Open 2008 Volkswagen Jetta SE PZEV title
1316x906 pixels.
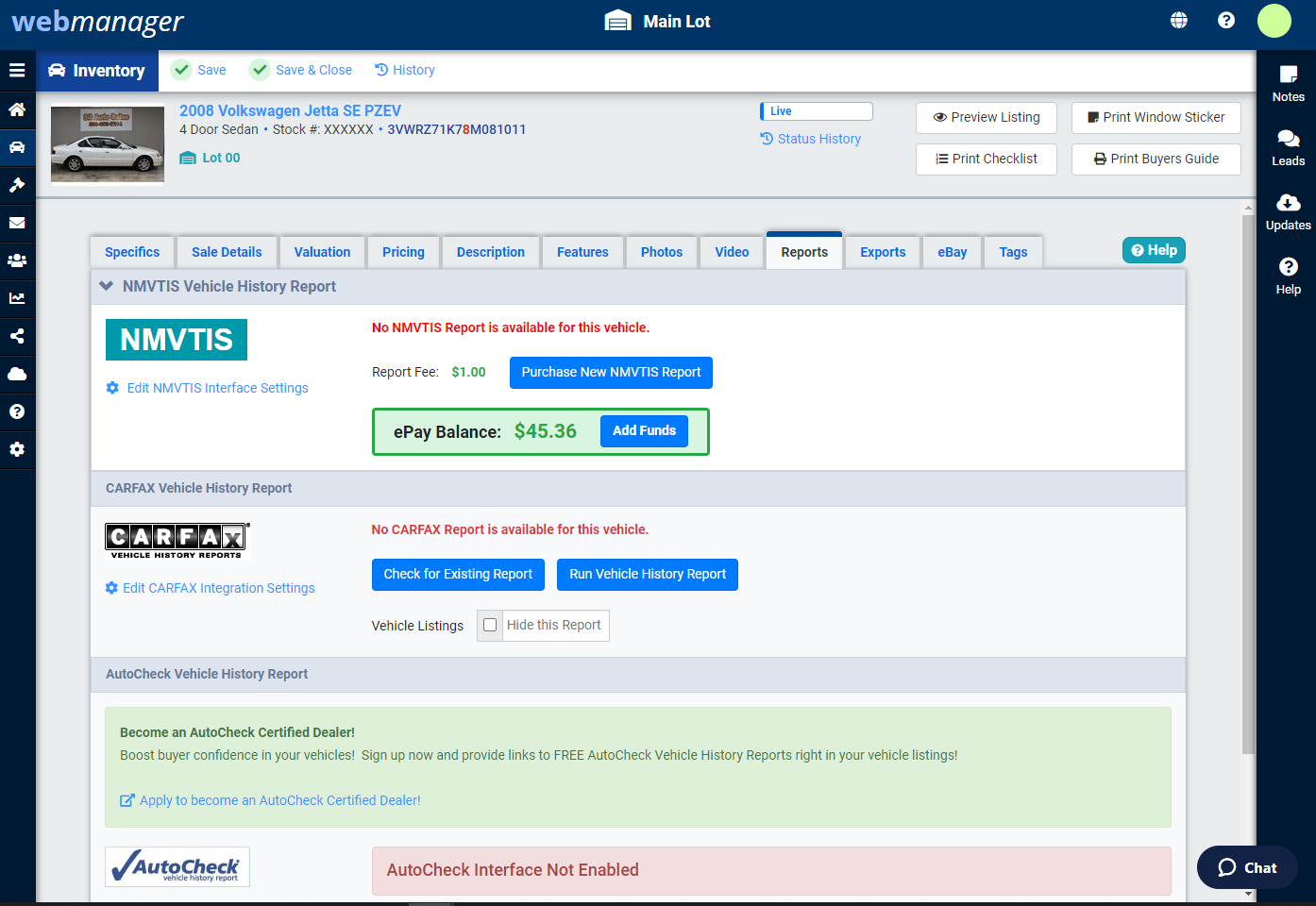pyautogui.click(x=290, y=110)
